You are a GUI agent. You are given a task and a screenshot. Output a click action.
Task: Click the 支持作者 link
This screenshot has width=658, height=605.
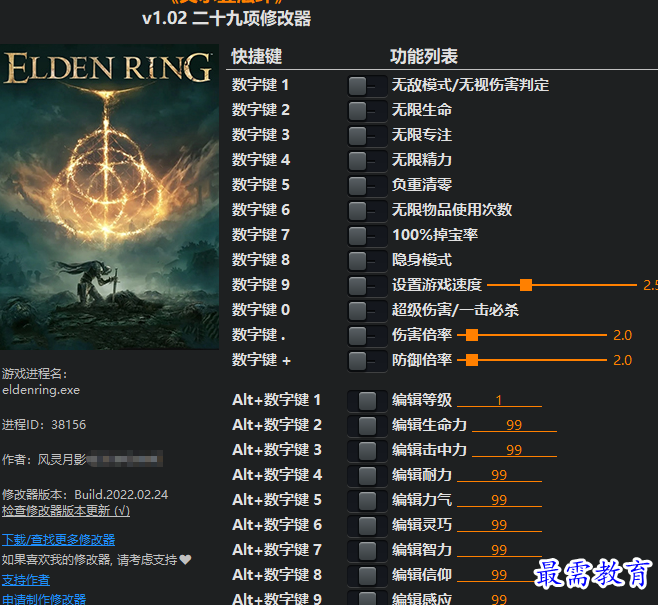[x=26, y=580]
